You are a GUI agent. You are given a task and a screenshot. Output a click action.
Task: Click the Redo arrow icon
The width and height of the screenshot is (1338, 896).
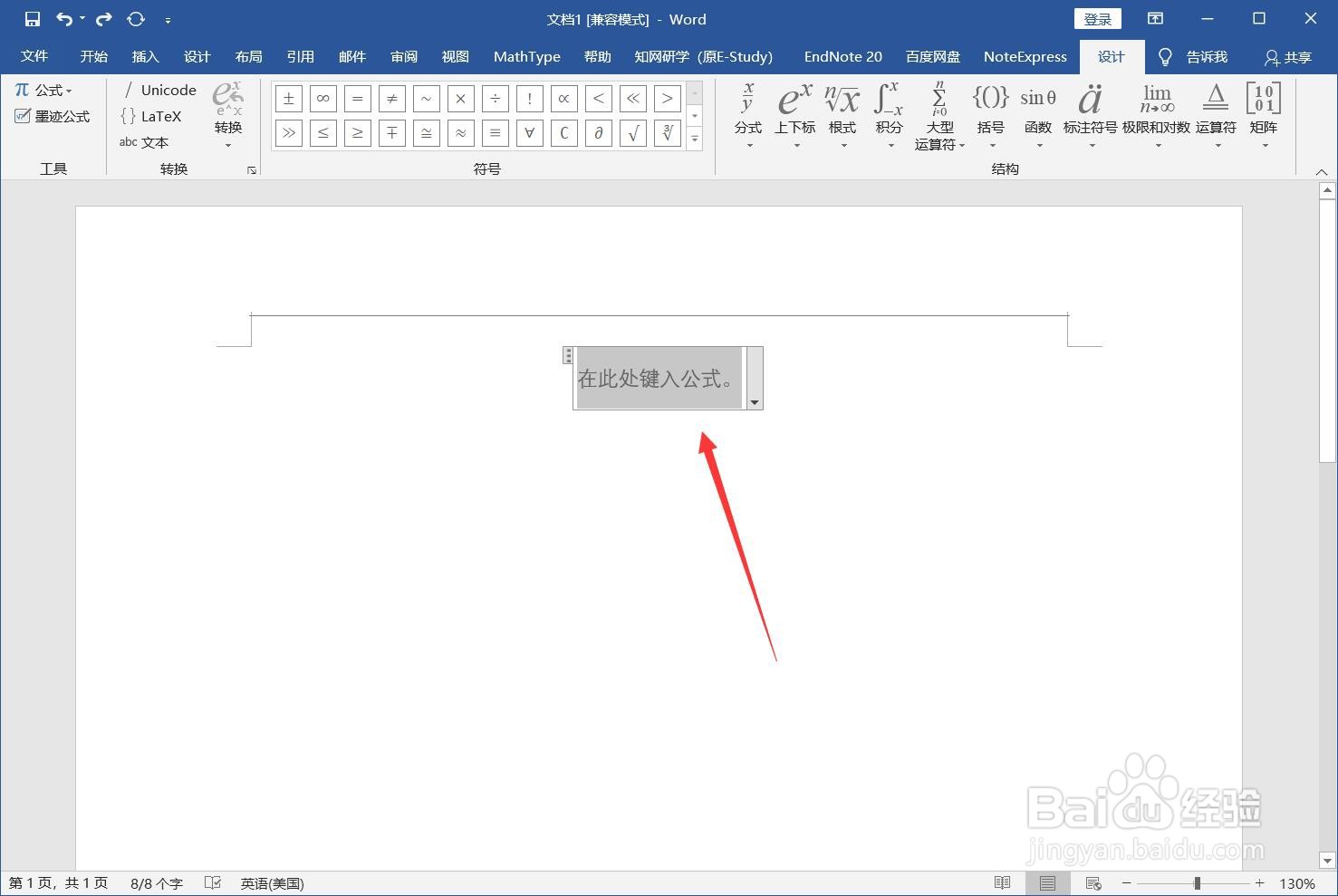pyautogui.click(x=104, y=19)
